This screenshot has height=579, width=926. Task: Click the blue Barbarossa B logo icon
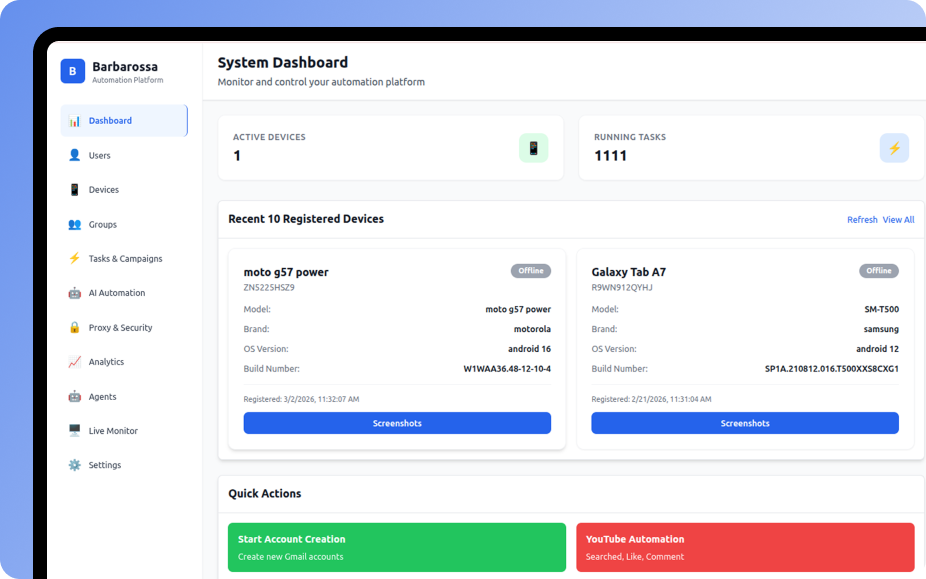tap(73, 71)
